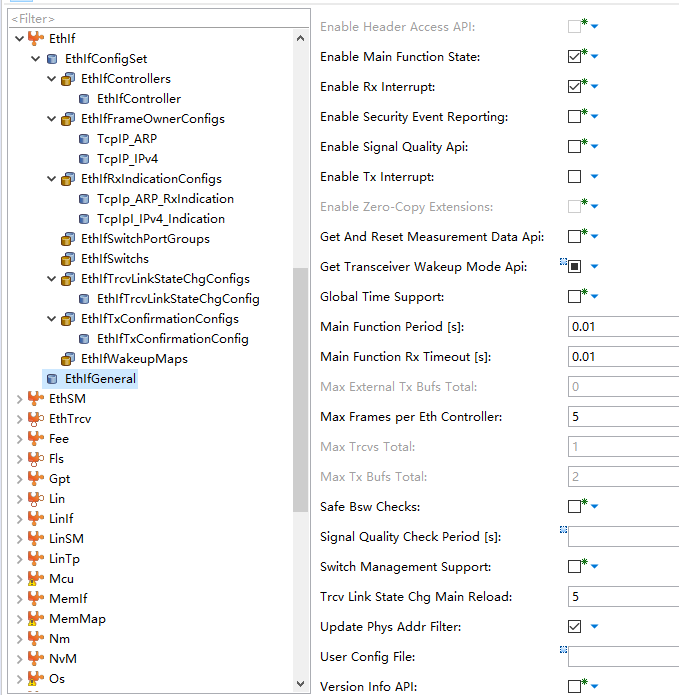Enable Security Event Reporting checkbox
This screenshot has height=695, width=679.
click(574, 117)
